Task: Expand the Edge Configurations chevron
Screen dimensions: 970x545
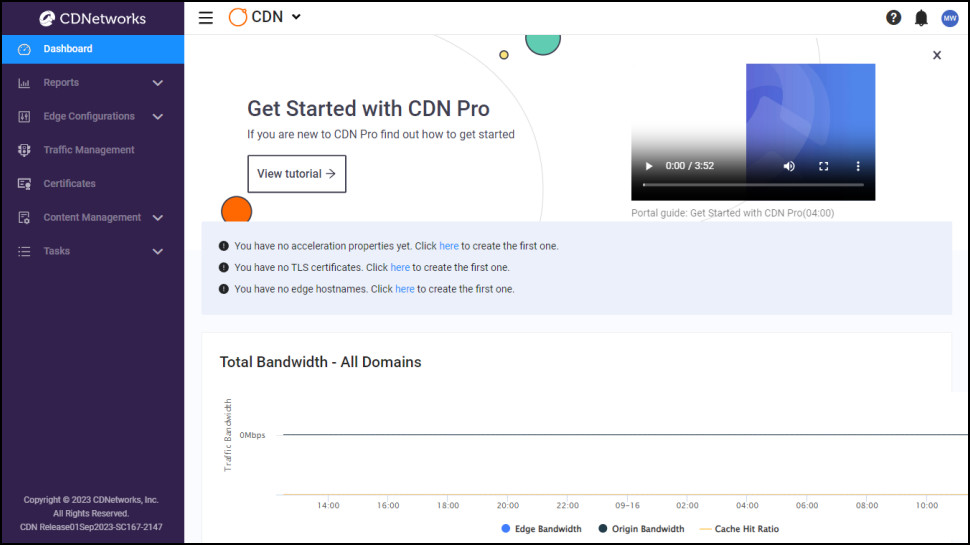Action: coord(158,116)
